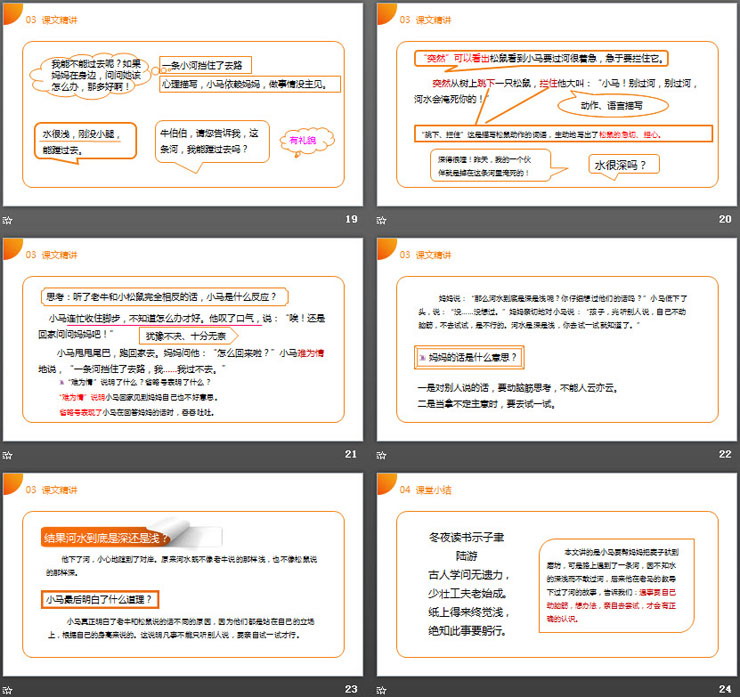Click the '妈妈的话是什么意思？' box on slide 22
740x697 pixels.
pyautogui.click(x=469, y=357)
